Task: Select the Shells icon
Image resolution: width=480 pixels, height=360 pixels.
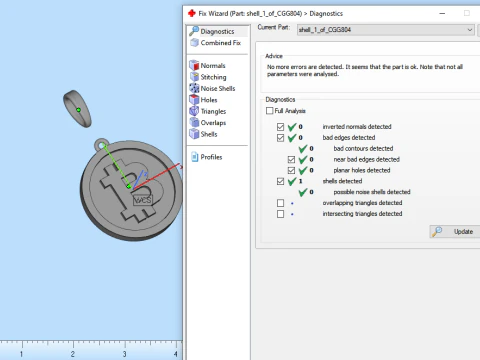Action: click(194, 134)
